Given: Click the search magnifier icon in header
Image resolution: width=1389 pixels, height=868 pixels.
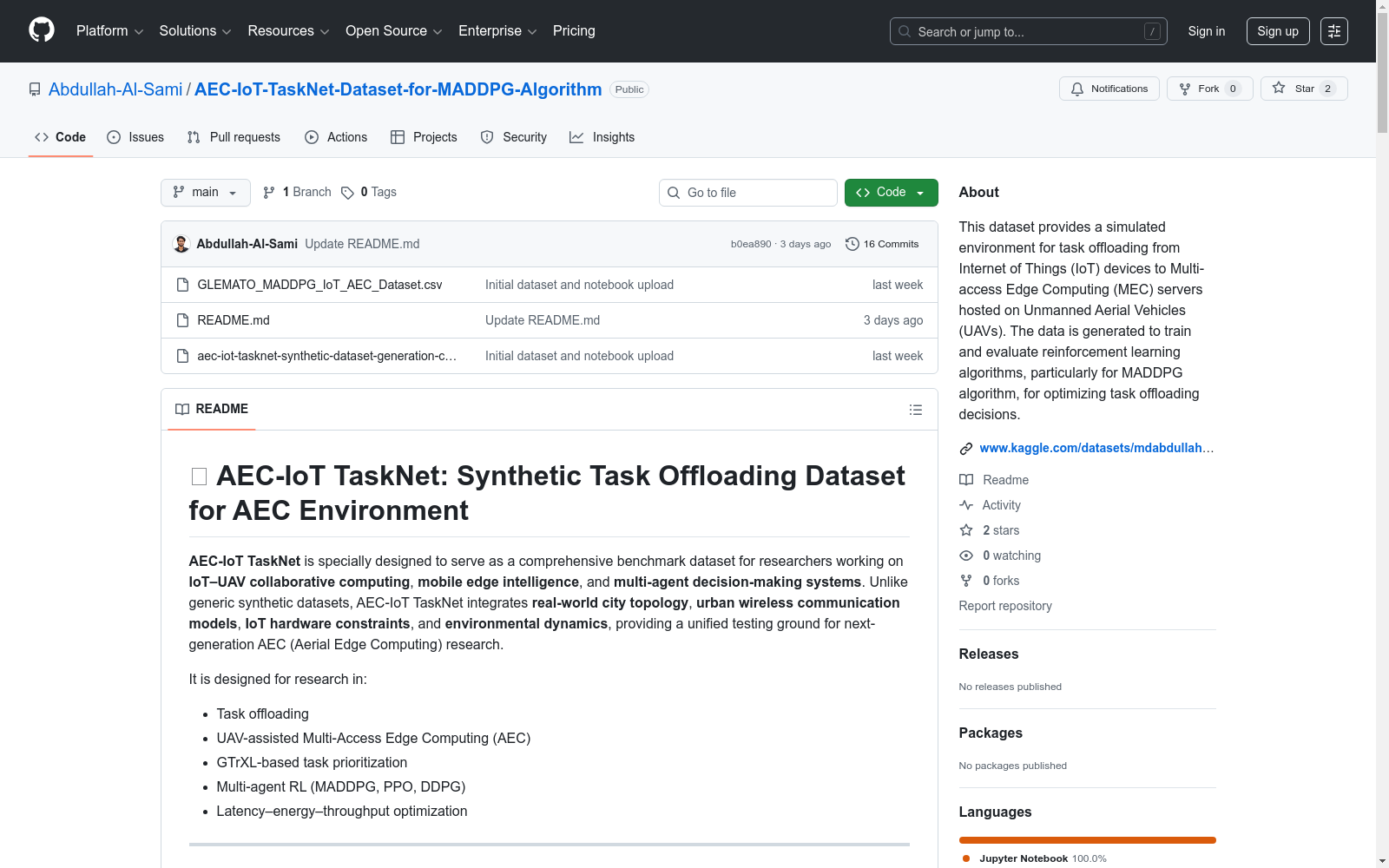Looking at the screenshot, I should point(905,31).
